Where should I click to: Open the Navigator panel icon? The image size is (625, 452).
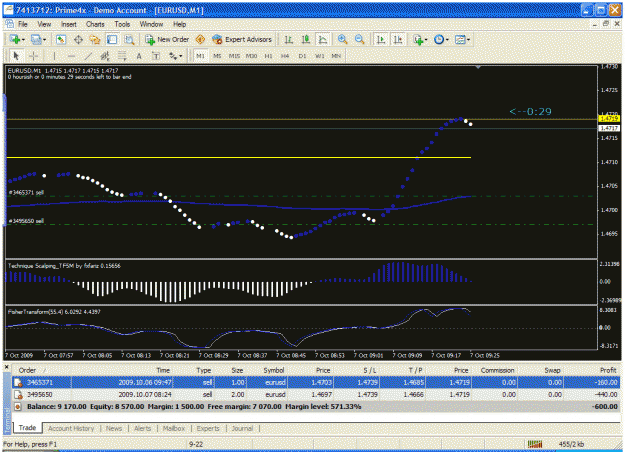95,39
